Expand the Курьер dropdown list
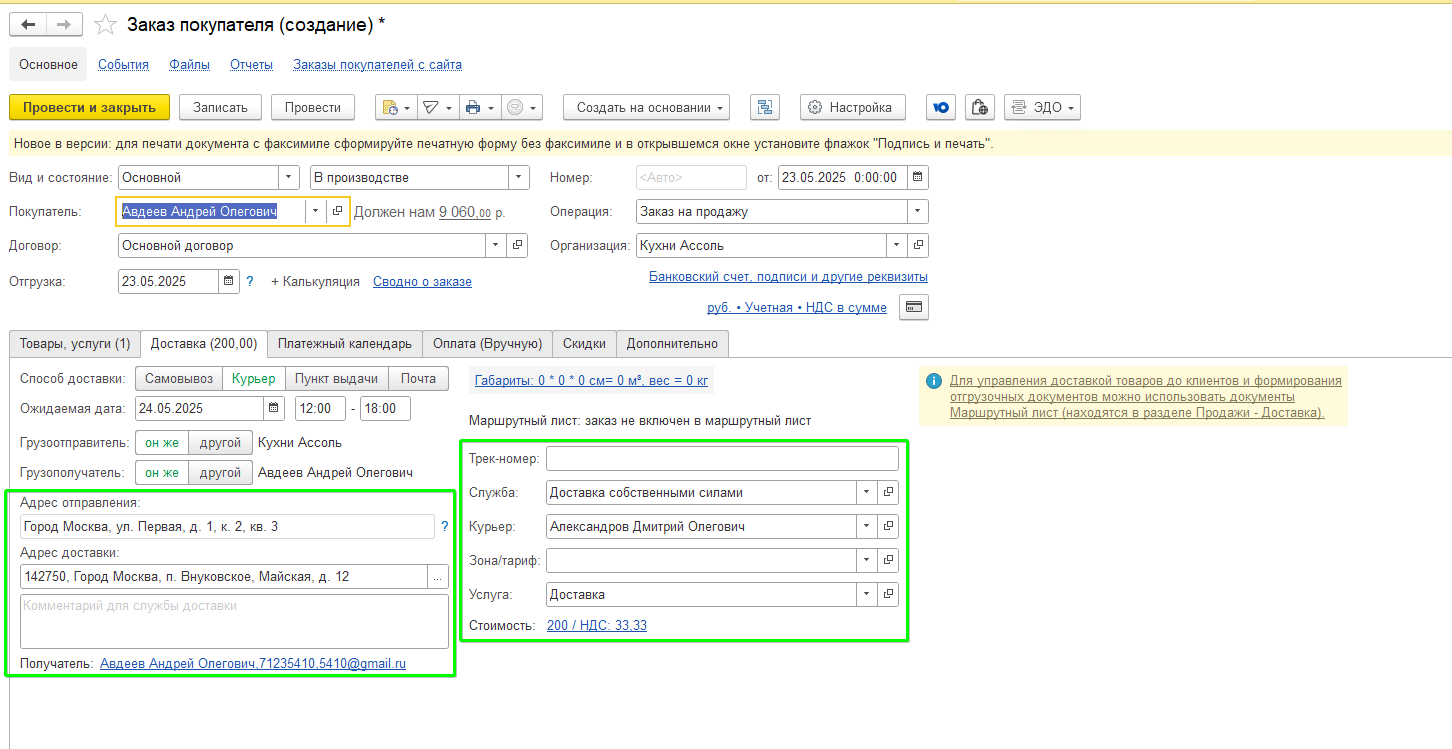This screenshot has height=749, width=1452. [x=865, y=527]
